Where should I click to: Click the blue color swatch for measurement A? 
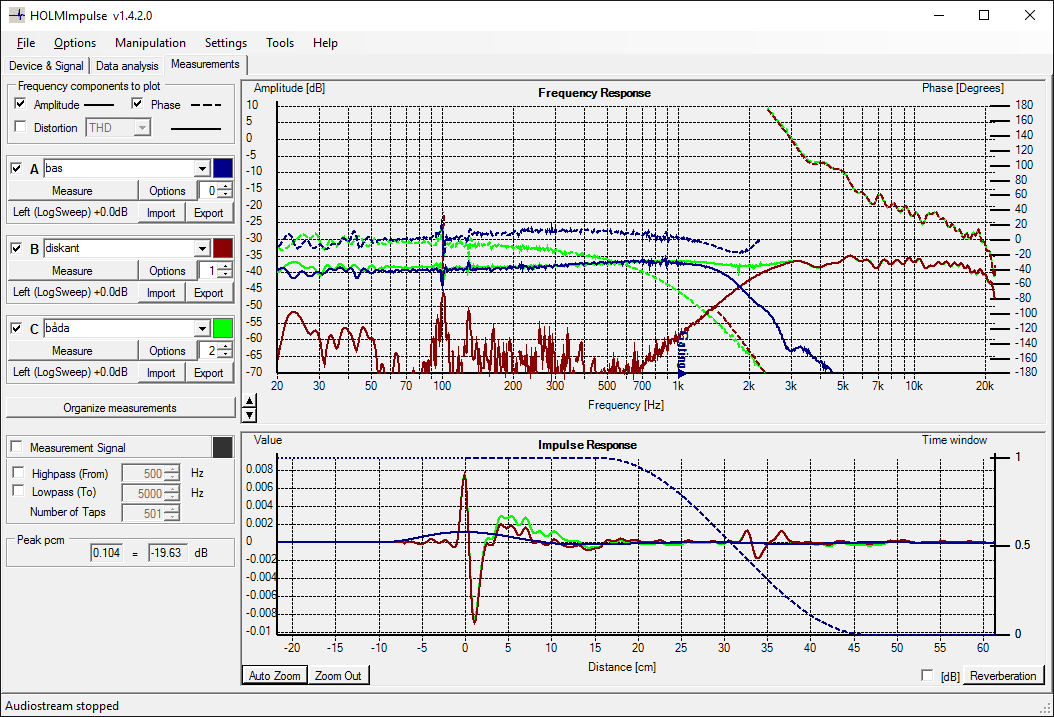223,168
